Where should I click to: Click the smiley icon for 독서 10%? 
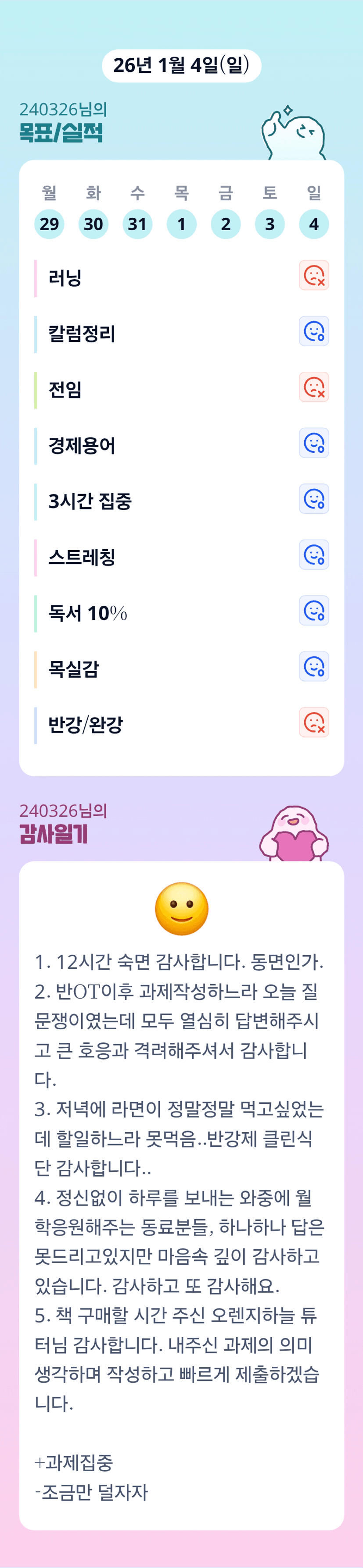(314, 611)
